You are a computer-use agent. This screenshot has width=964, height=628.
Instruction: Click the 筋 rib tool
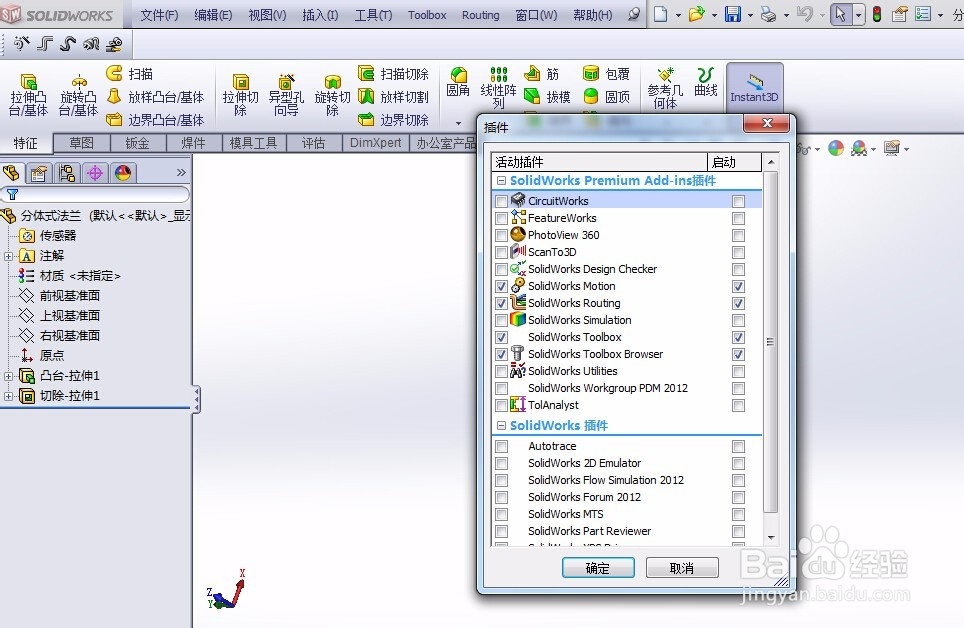542,74
